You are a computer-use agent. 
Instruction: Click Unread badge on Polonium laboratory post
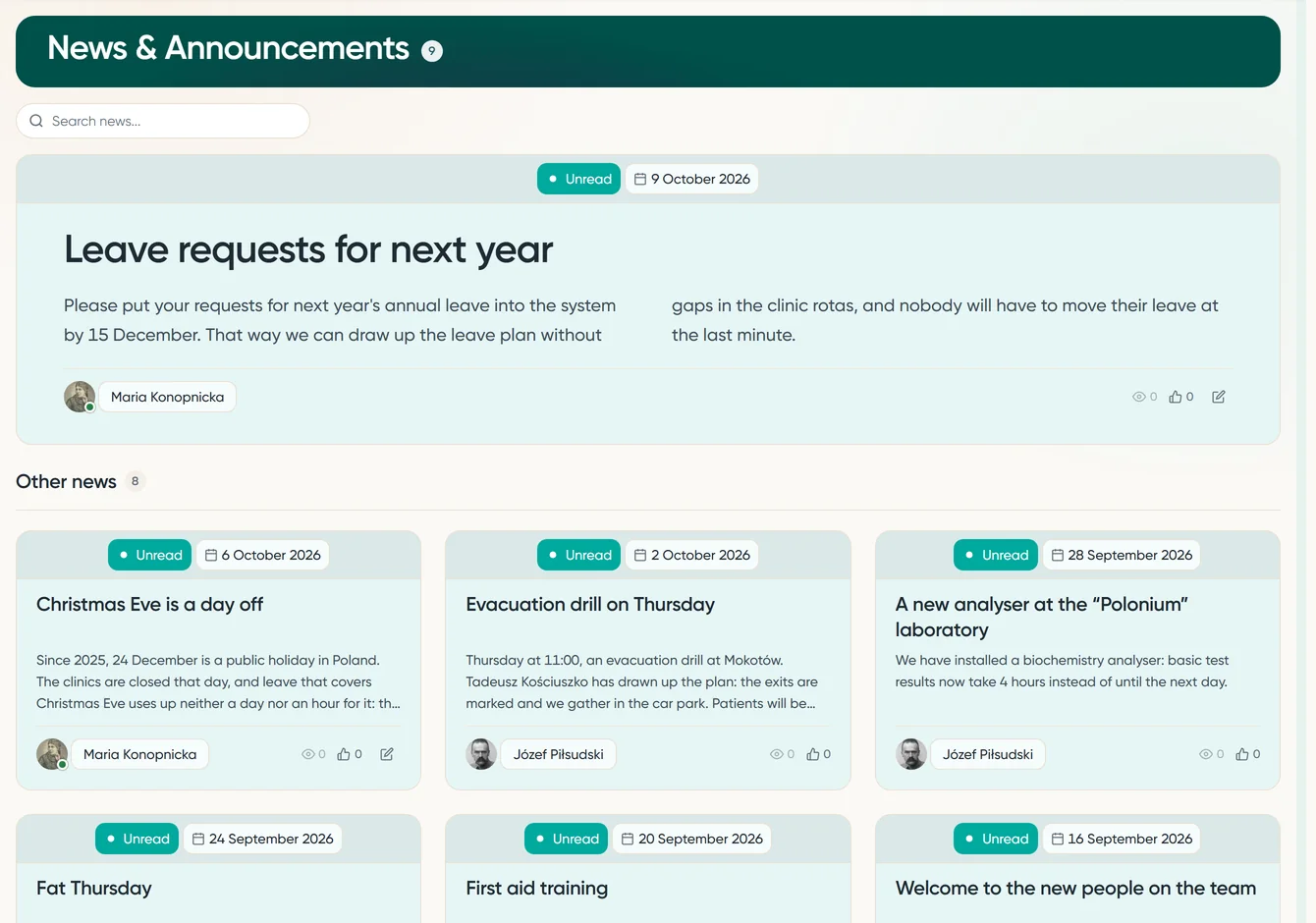[x=996, y=555]
